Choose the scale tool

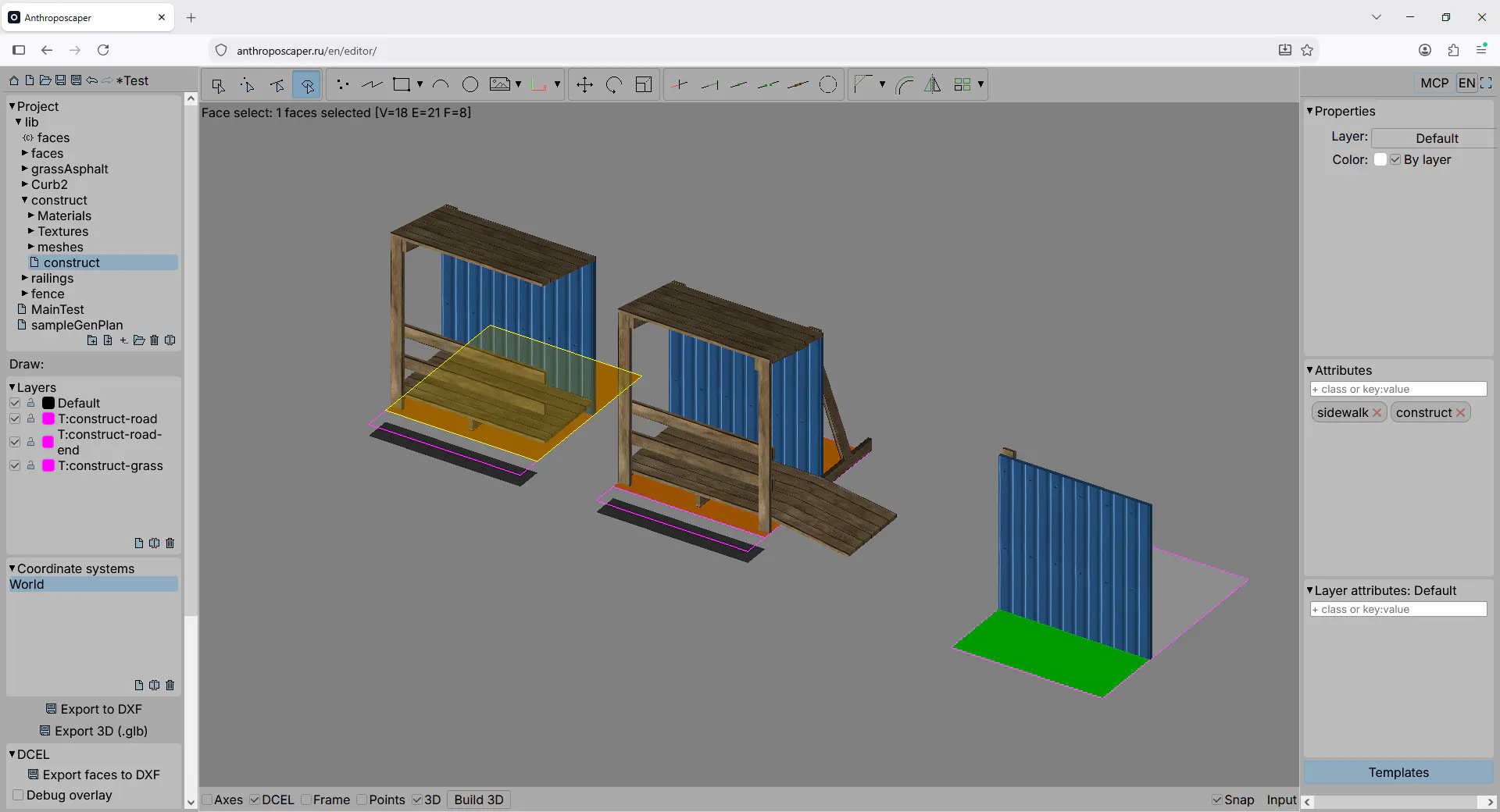click(x=644, y=84)
